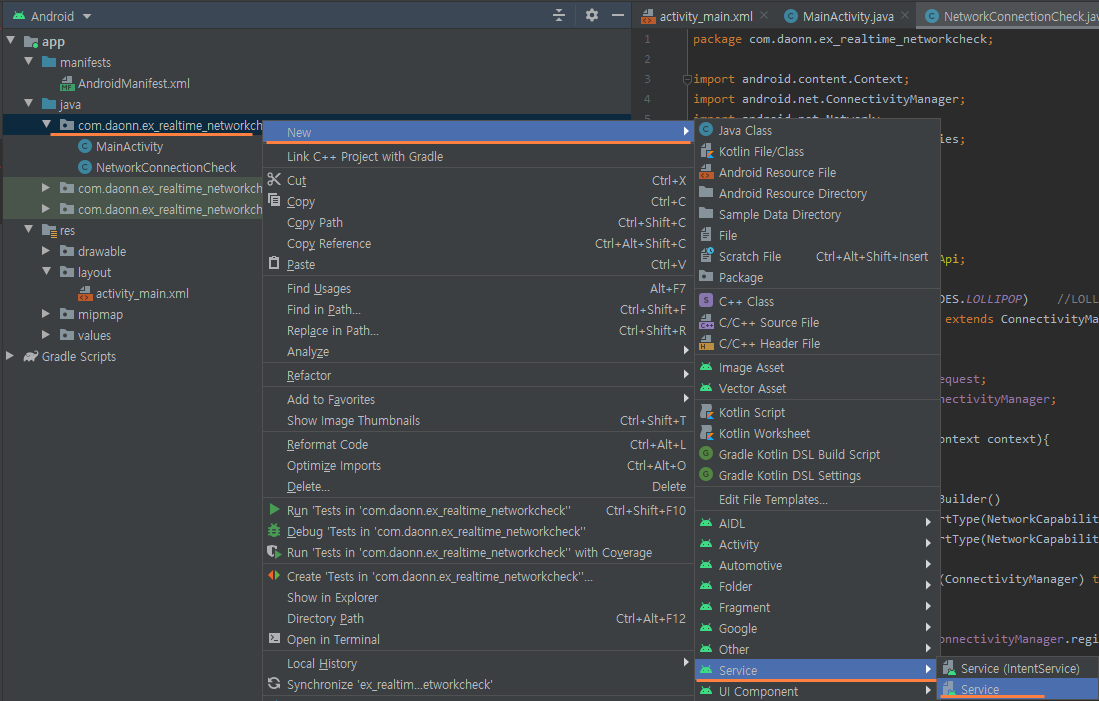Collapse the manifests folder
The image size is (1099, 701).
coord(29,62)
